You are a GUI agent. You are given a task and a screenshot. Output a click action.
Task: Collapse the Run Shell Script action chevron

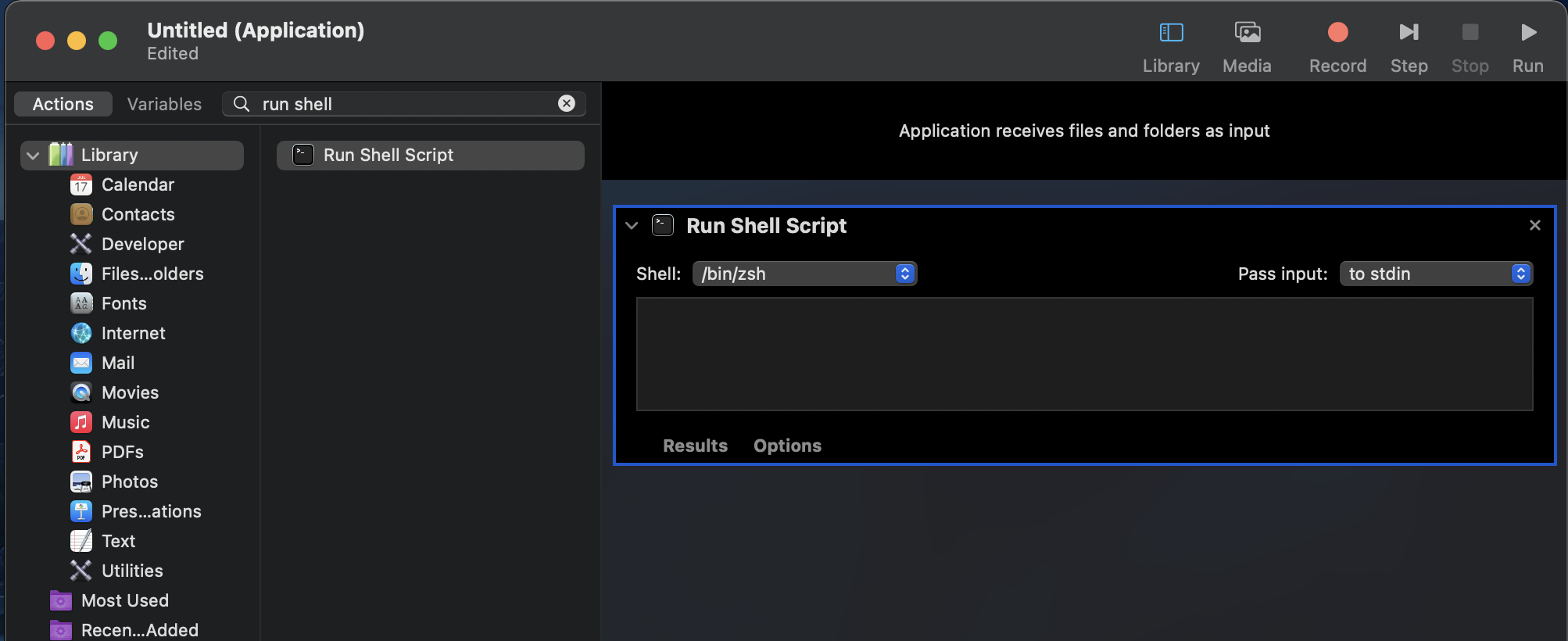632,226
